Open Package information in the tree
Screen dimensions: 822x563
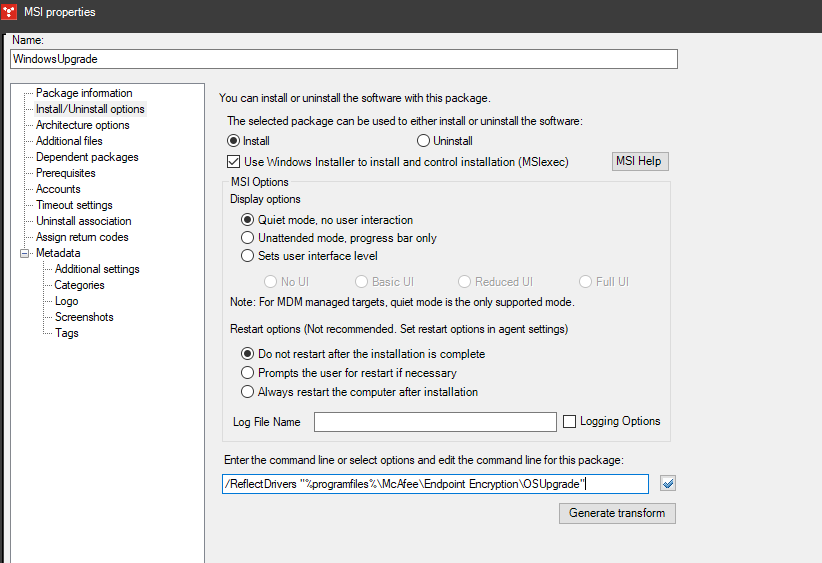click(84, 93)
